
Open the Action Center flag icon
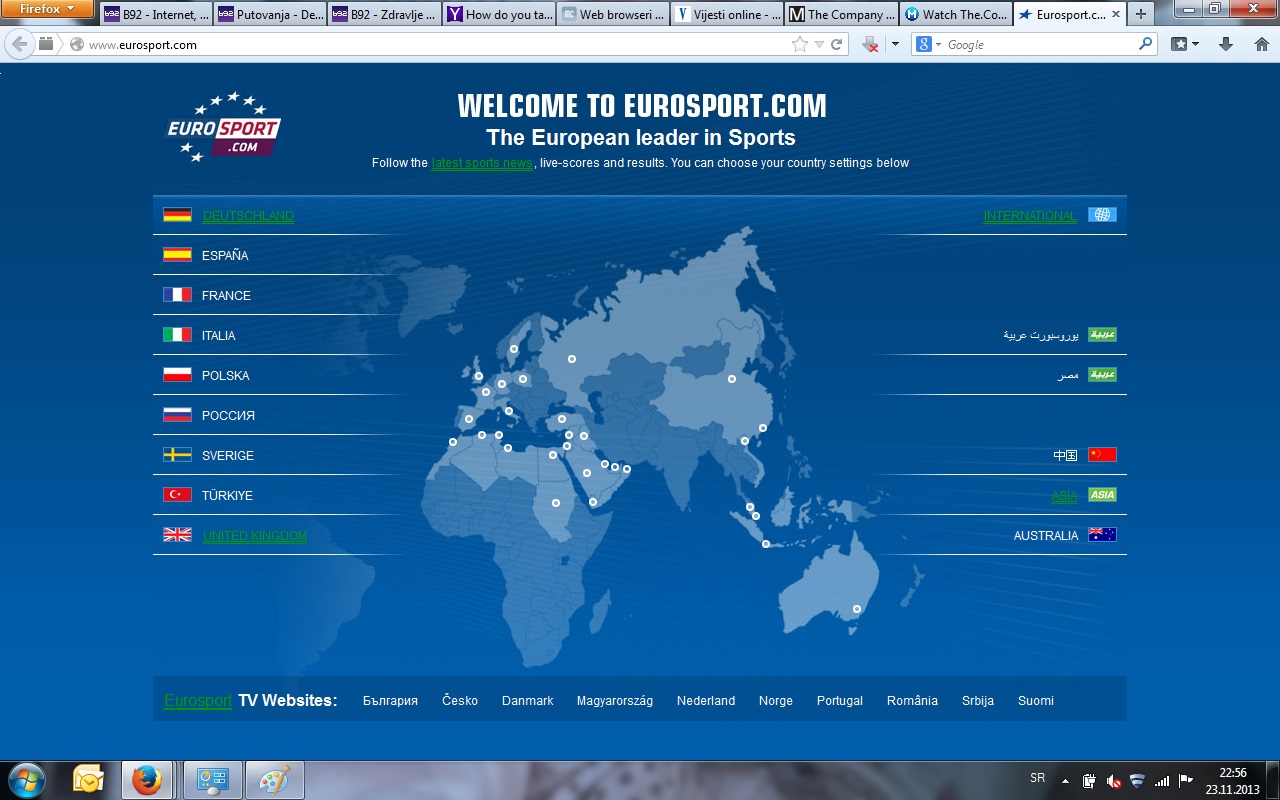pos(1185,781)
